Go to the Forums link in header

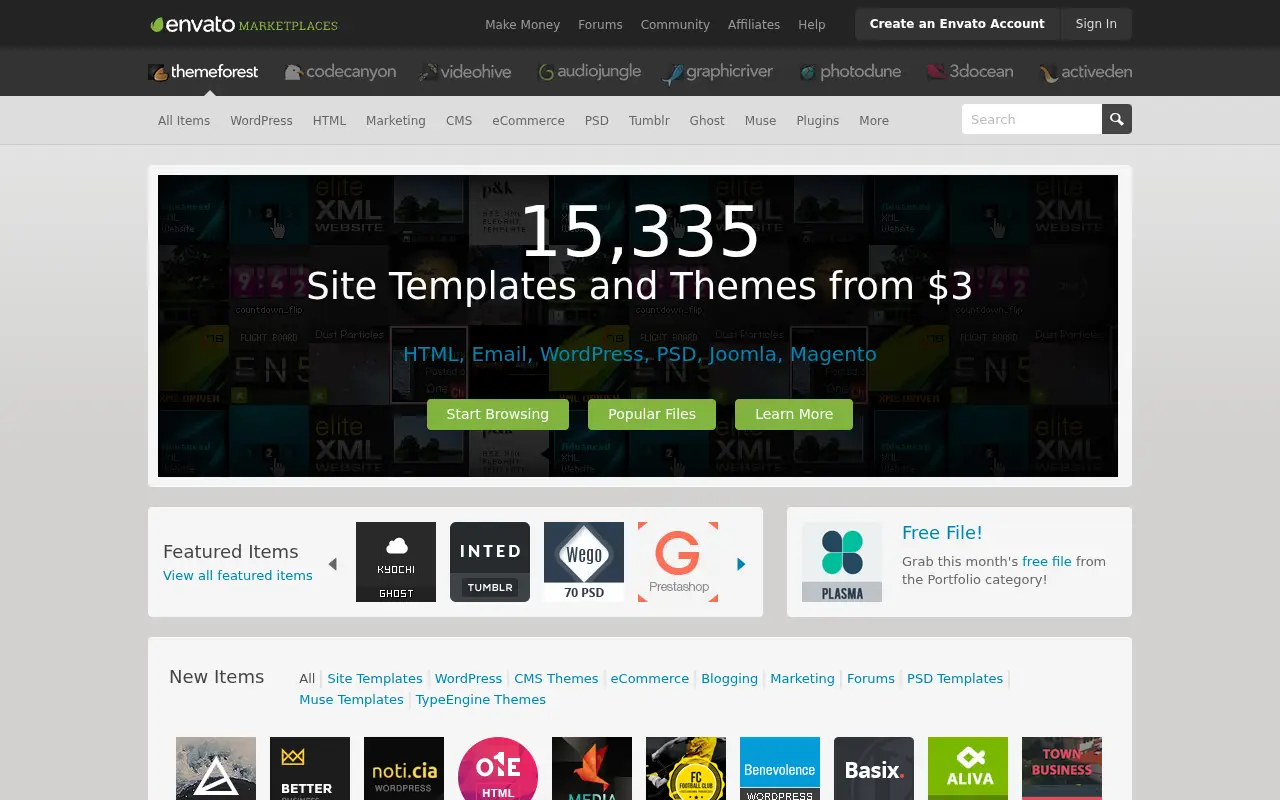(600, 24)
